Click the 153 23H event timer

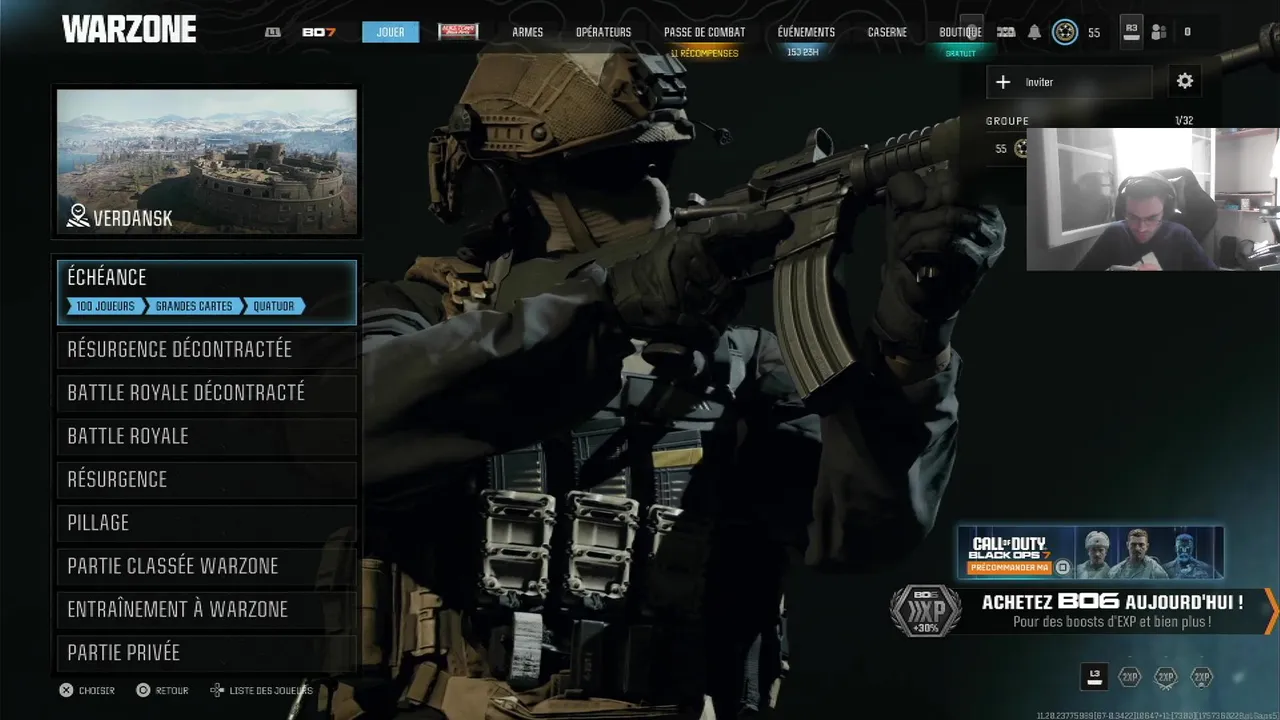(803, 52)
